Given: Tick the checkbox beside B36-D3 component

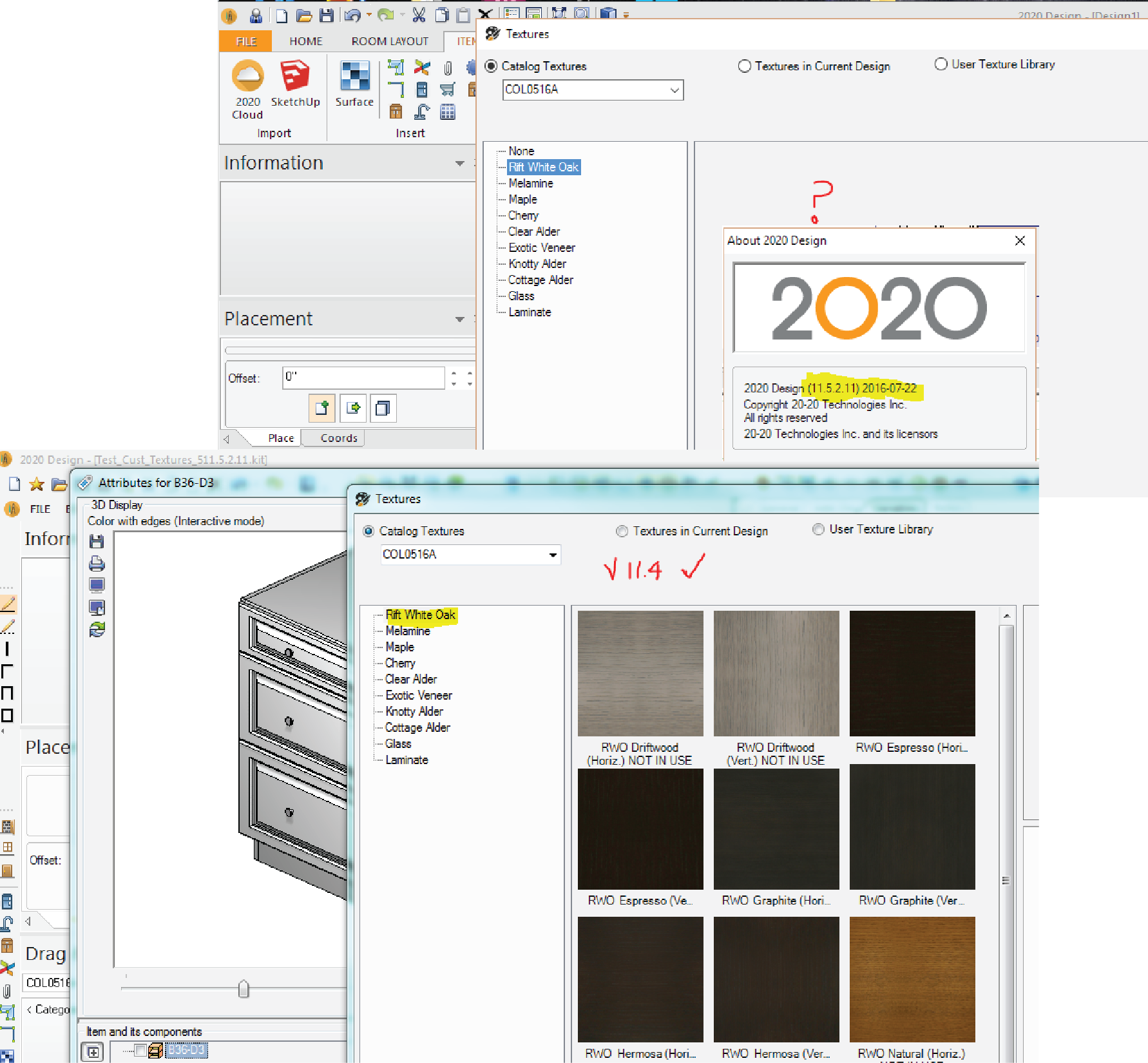Looking at the screenshot, I should coord(140,1050).
